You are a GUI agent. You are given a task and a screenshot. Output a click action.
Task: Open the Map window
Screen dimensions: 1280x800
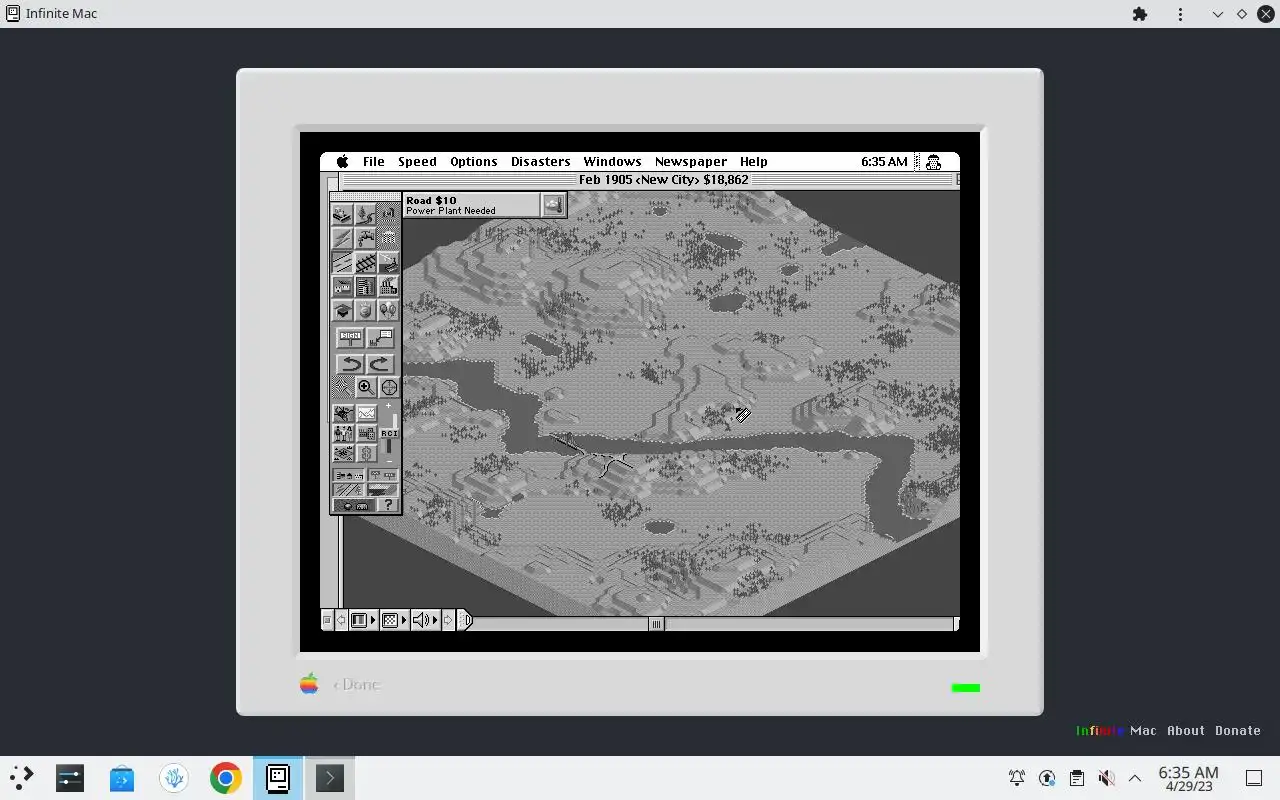[x=343, y=413]
